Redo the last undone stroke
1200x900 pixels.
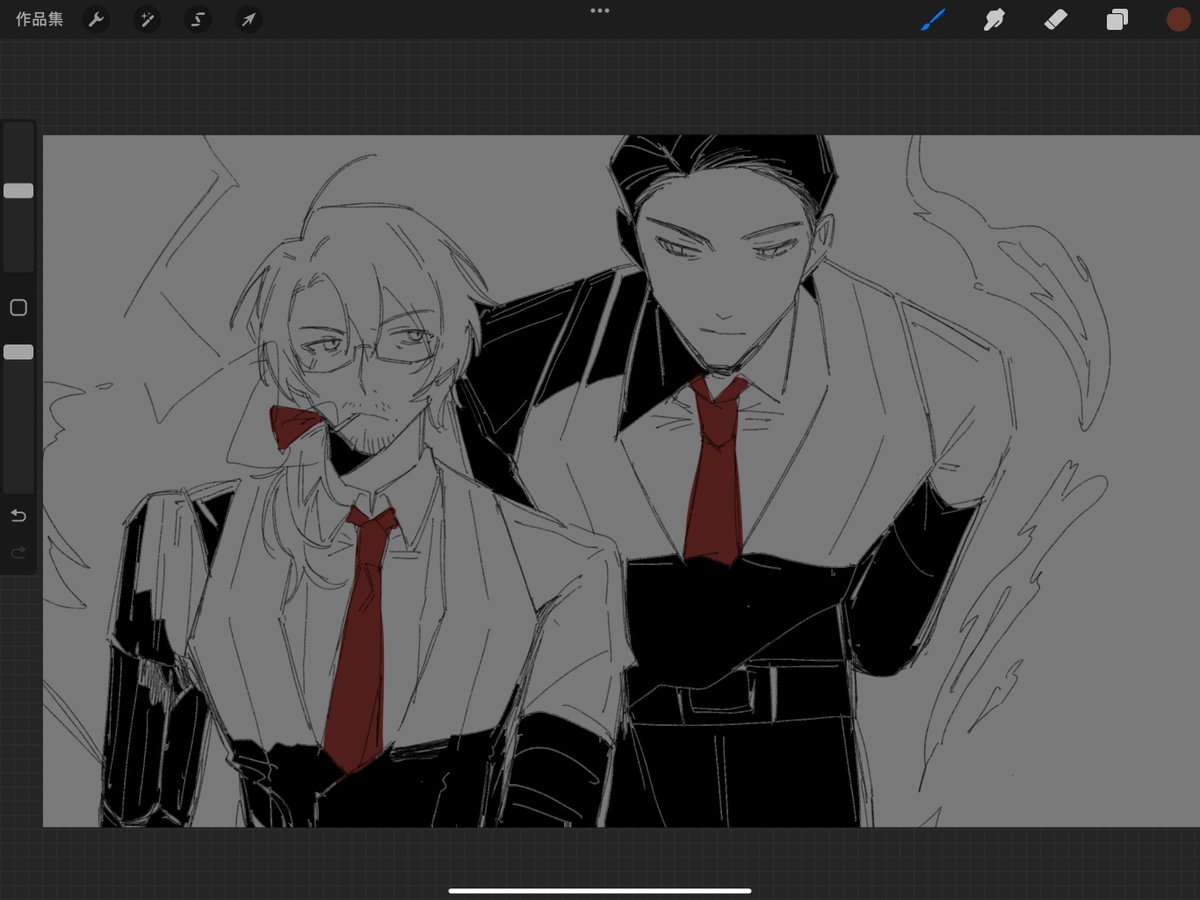click(x=18, y=552)
